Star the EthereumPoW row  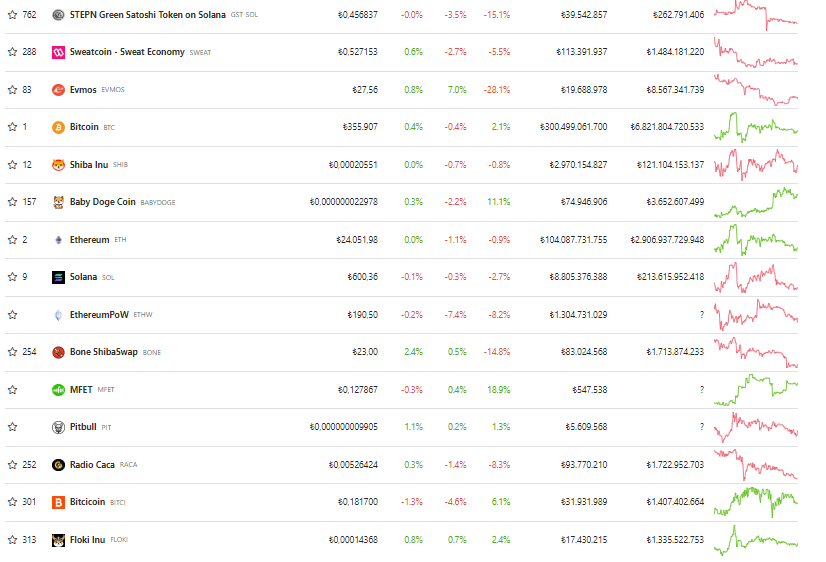(x=13, y=315)
